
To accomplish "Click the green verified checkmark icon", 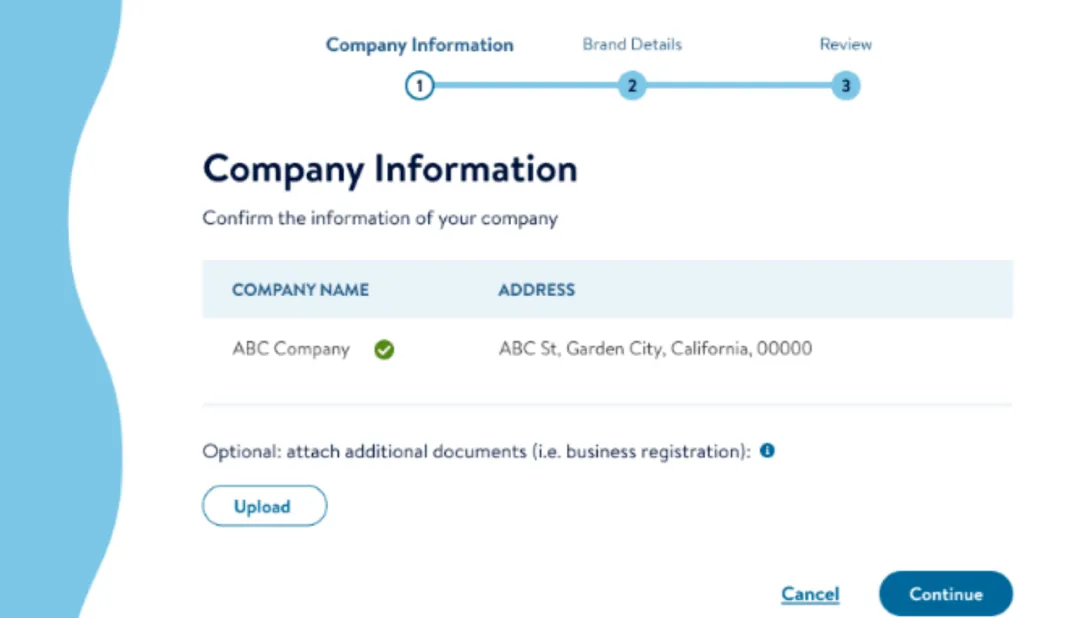I will click(384, 350).
